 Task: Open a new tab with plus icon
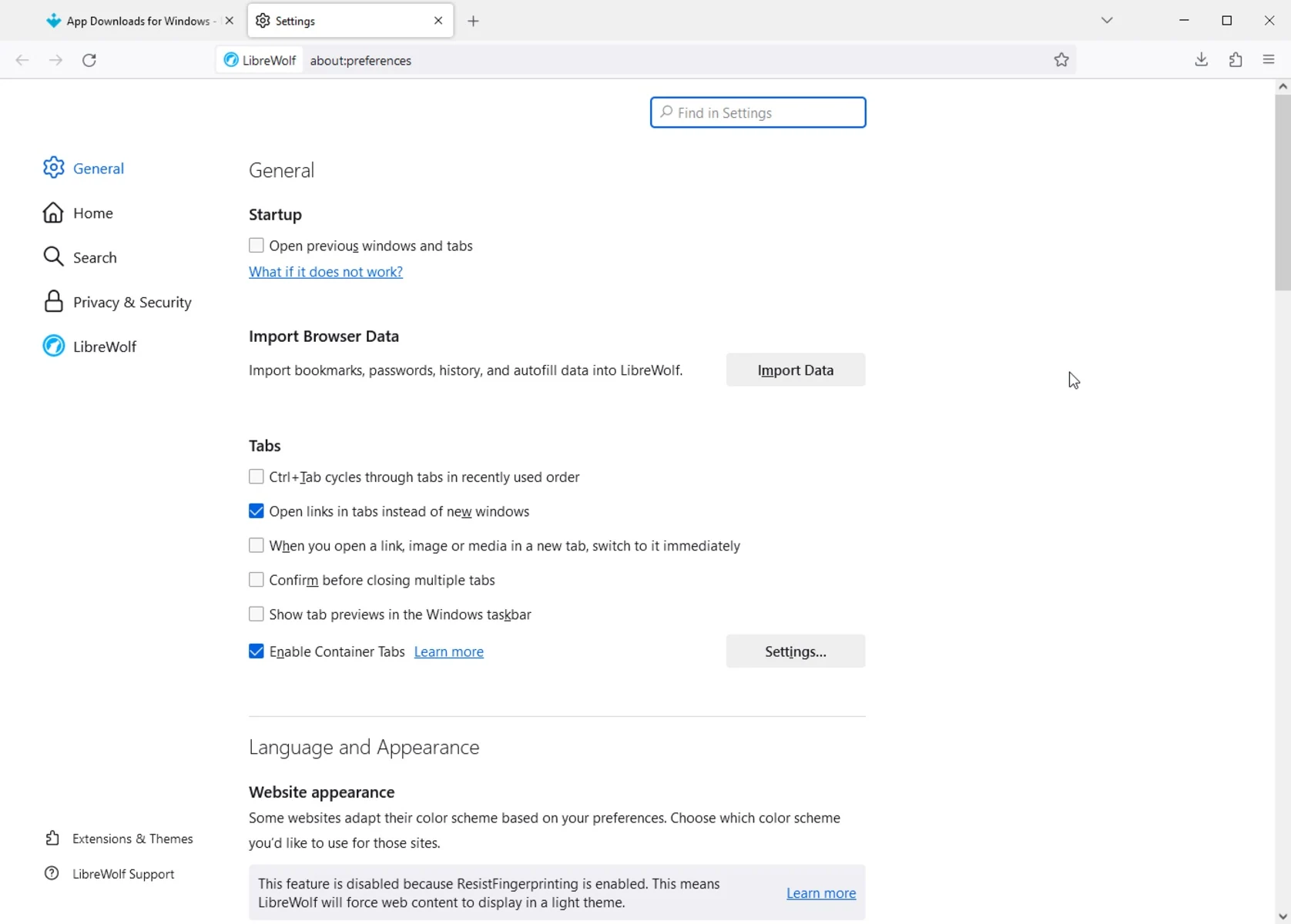click(x=474, y=22)
